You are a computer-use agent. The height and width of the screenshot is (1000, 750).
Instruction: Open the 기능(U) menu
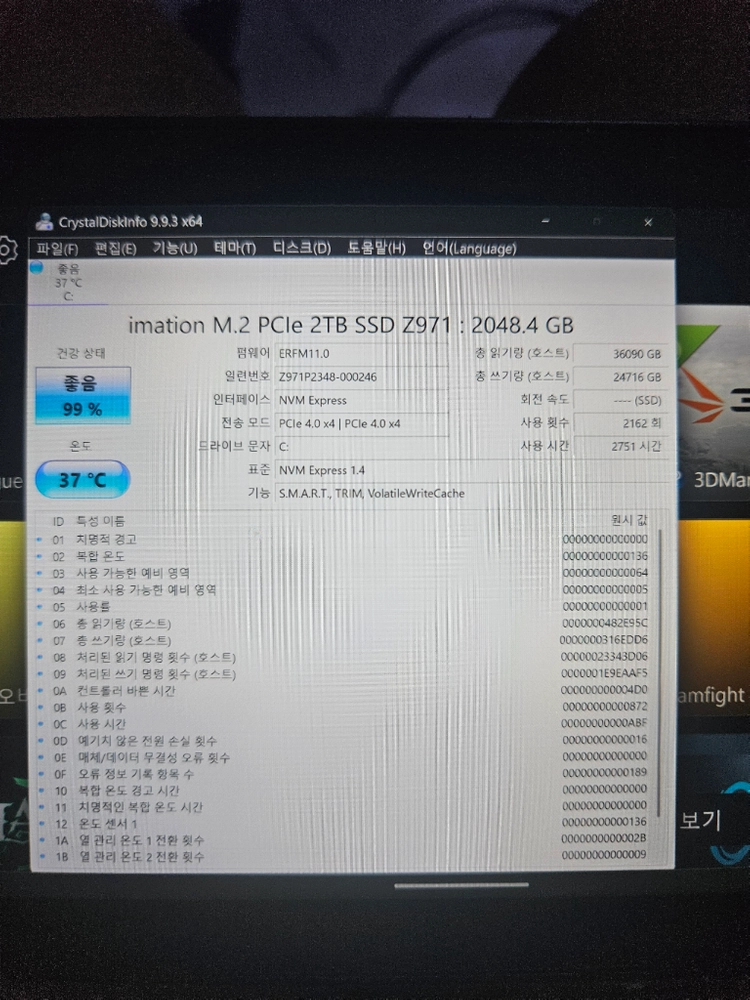(175, 248)
